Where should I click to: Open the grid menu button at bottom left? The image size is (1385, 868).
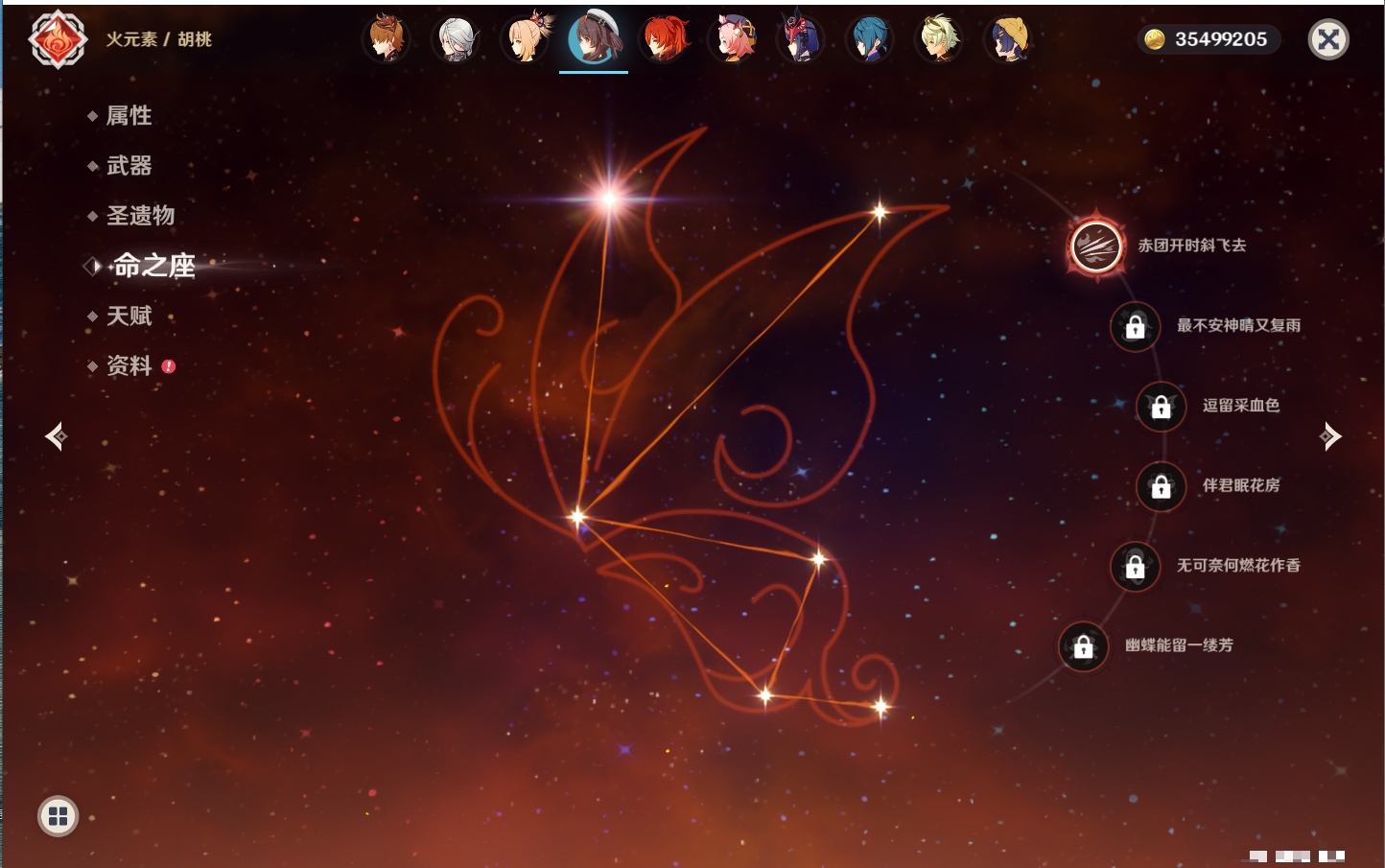58,816
